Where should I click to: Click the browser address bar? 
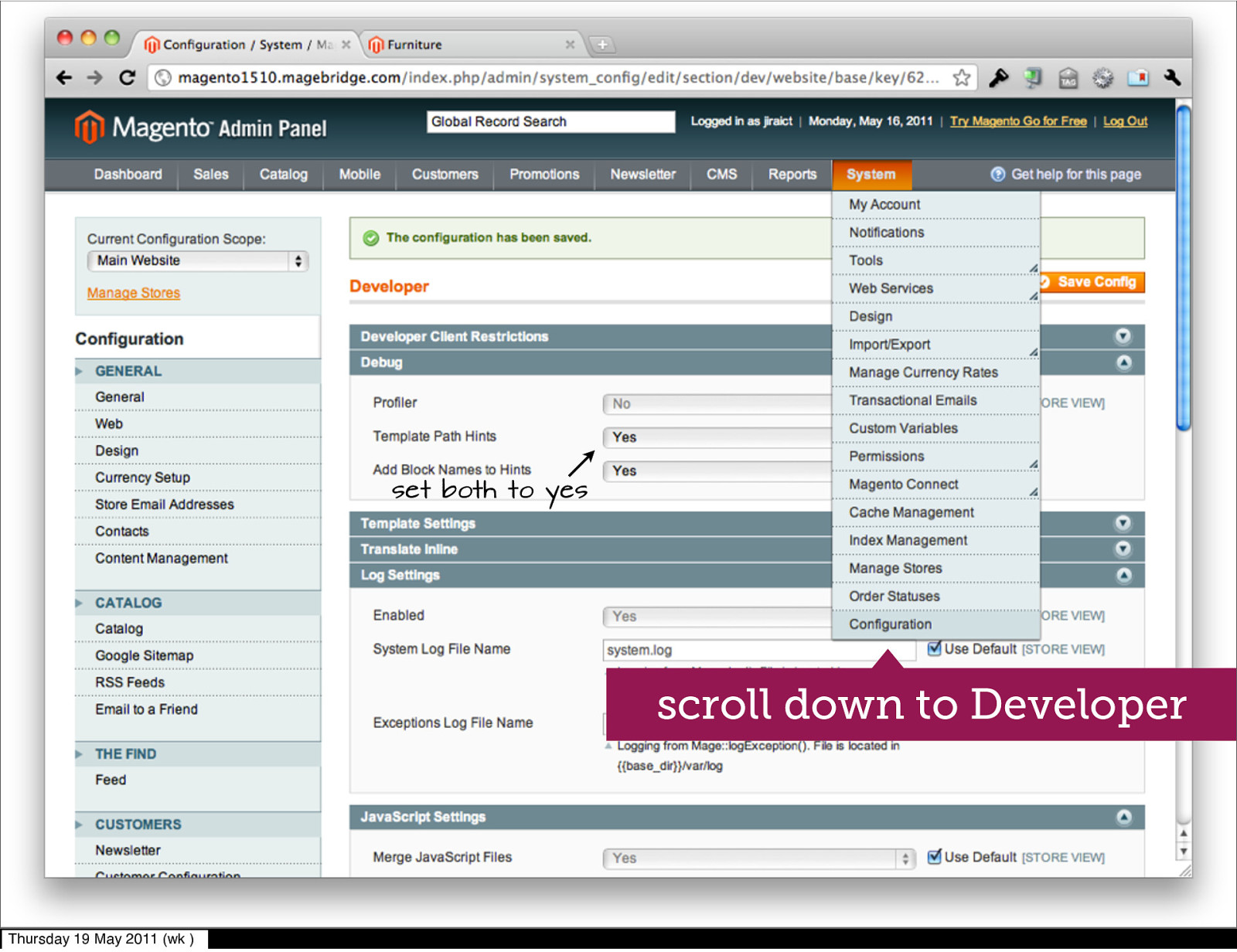click(x=558, y=78)
